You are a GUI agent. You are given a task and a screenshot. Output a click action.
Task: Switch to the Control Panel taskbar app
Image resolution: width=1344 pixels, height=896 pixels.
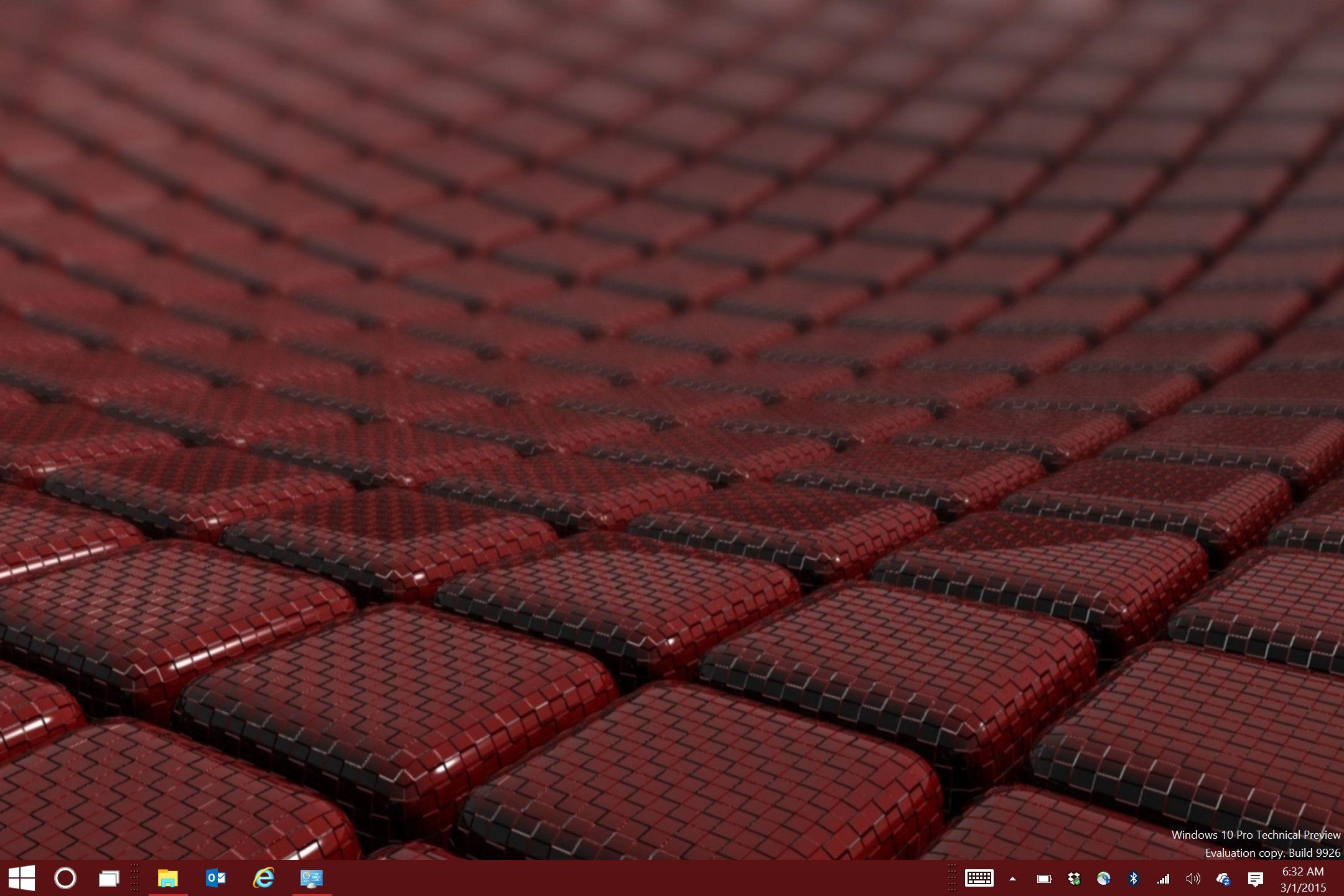coord(311,878)
